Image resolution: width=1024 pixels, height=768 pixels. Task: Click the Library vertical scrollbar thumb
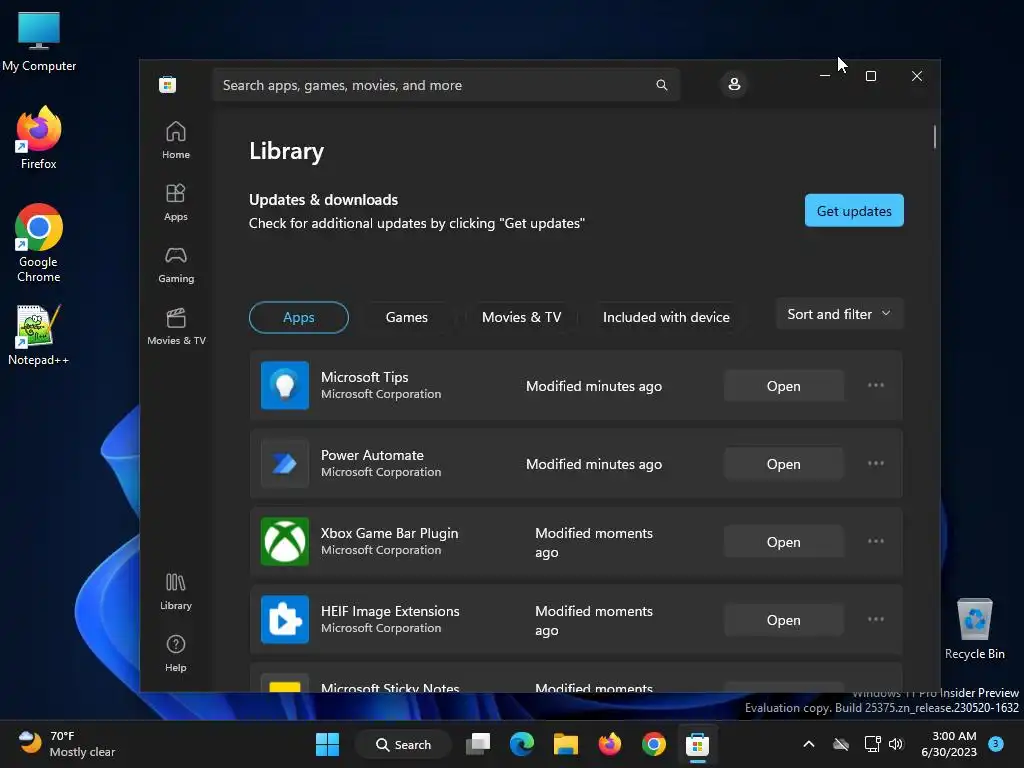pyautogui.click(x=935, y=136)
